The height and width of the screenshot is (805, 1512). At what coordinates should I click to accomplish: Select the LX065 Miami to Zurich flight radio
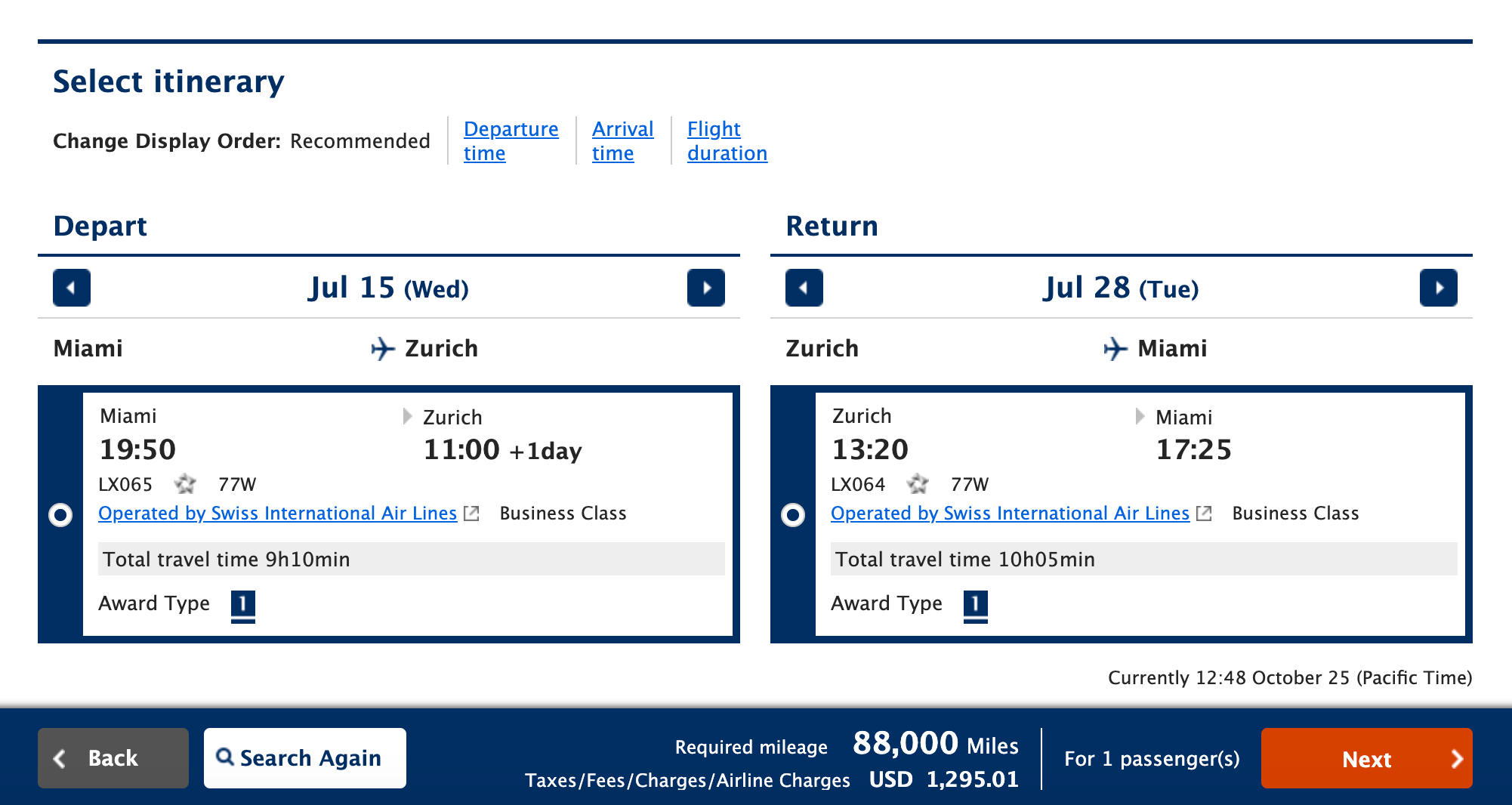point(60,515)
